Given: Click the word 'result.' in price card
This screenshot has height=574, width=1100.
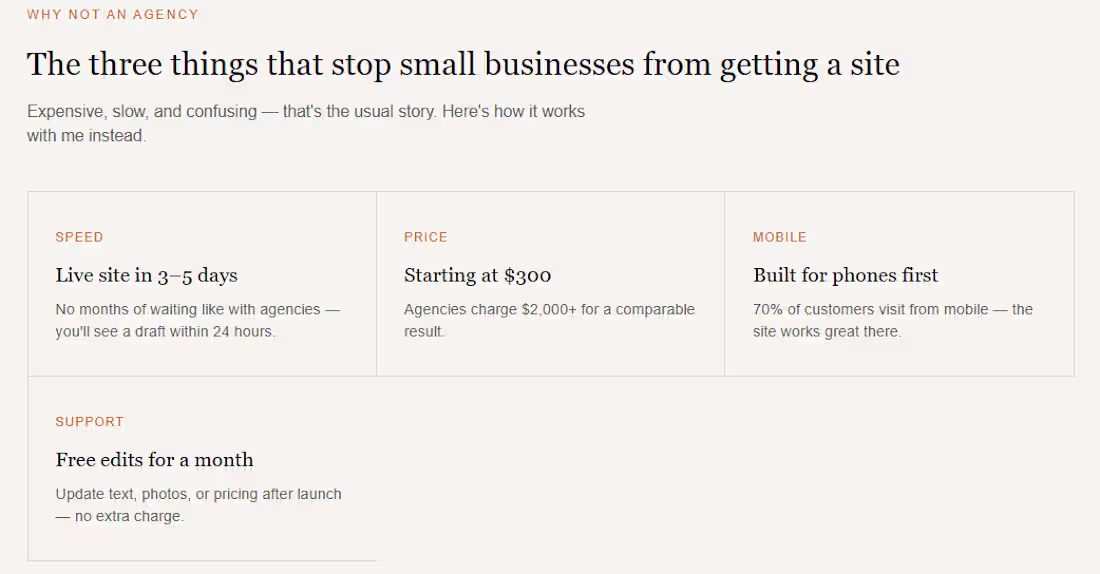Looking at the screenshot, I should click(424, 332).
